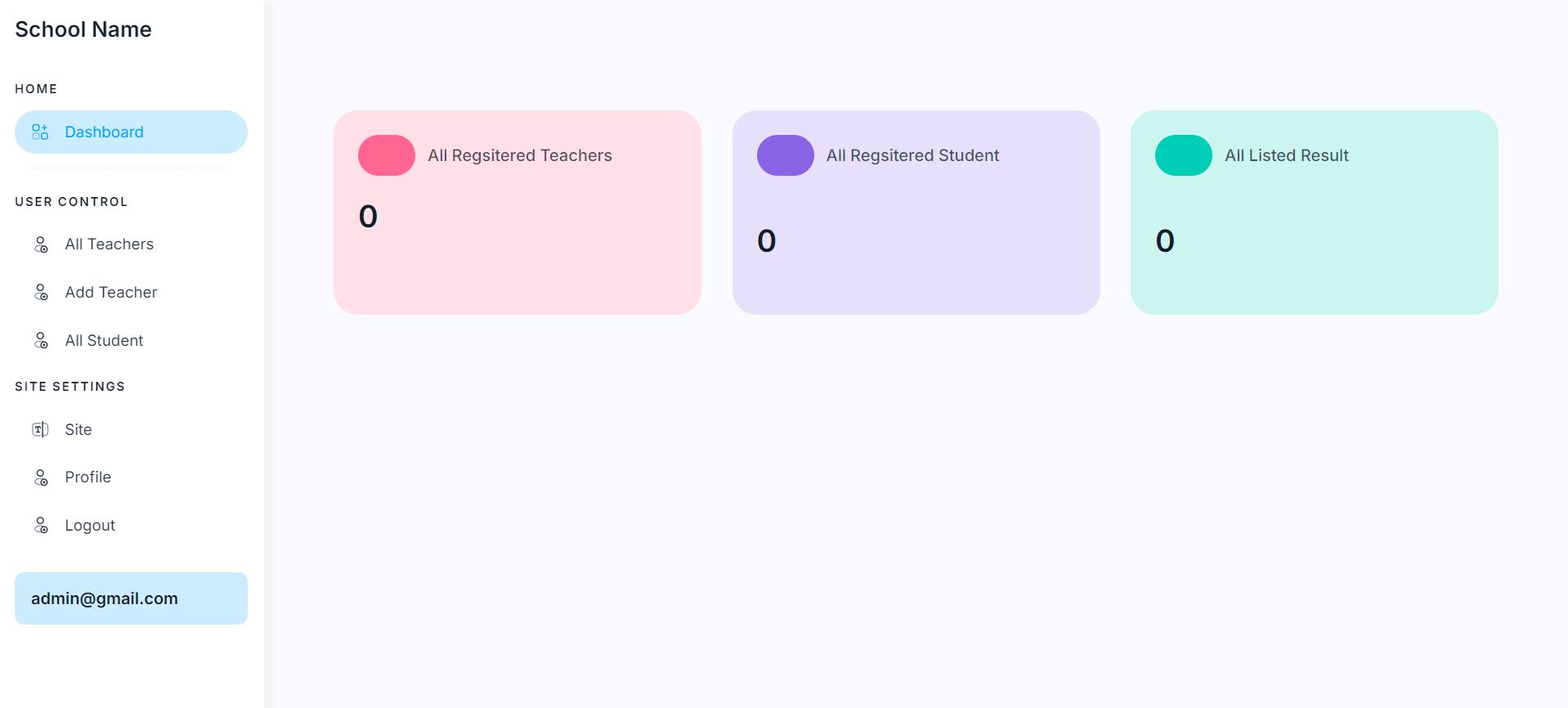
Task: Click the School Name title
Action: (83, 29)
